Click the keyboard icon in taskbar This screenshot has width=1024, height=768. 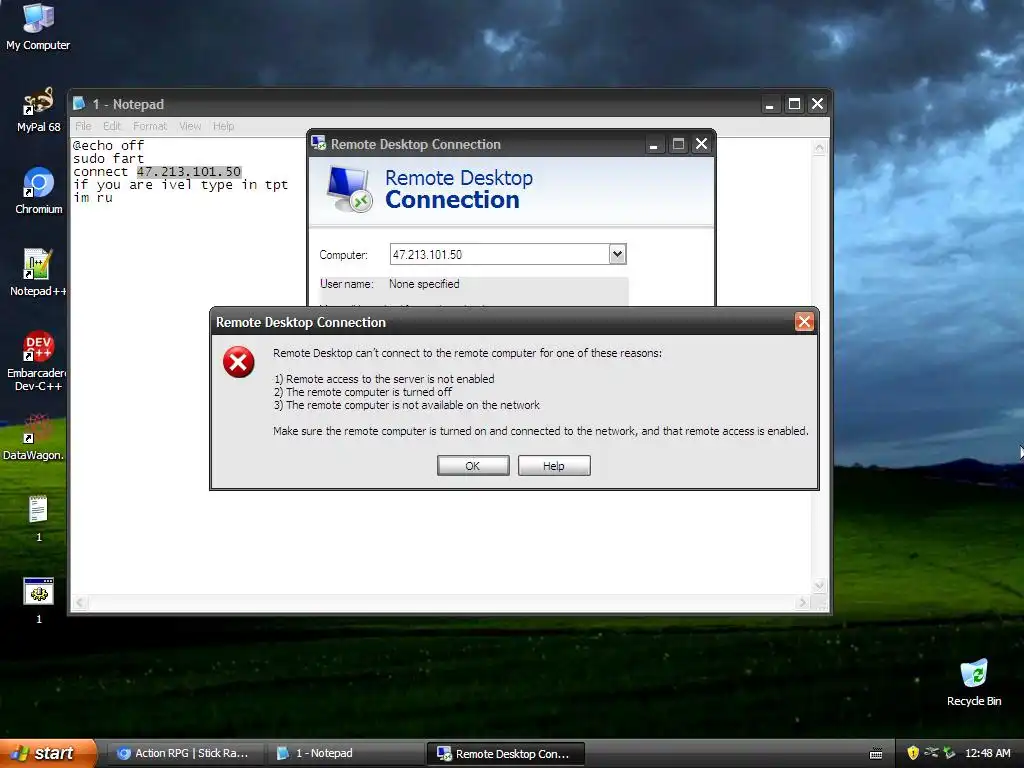click(876, 754)
